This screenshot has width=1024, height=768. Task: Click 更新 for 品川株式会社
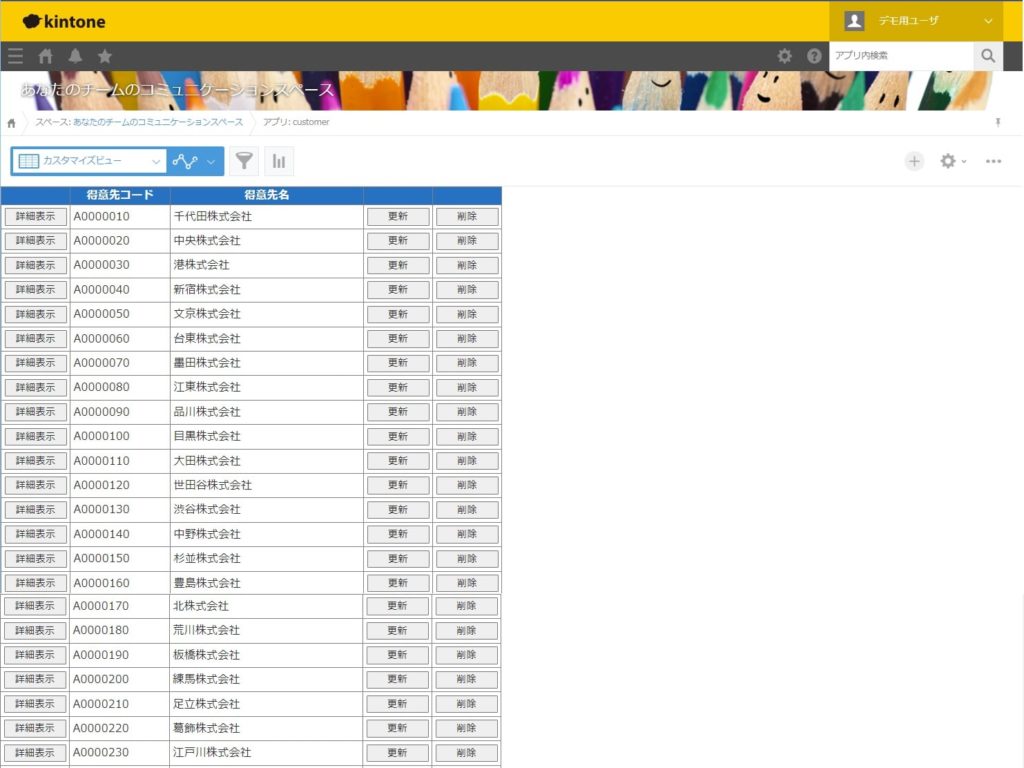(398, 411)
